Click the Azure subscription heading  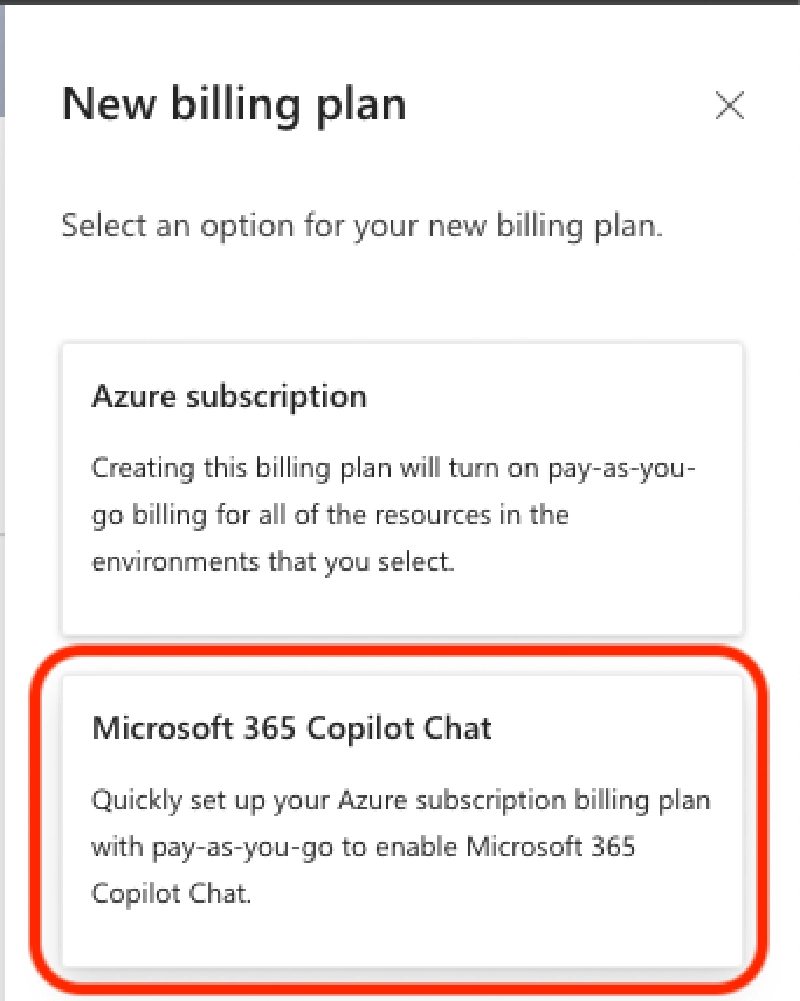click(230, 396)
